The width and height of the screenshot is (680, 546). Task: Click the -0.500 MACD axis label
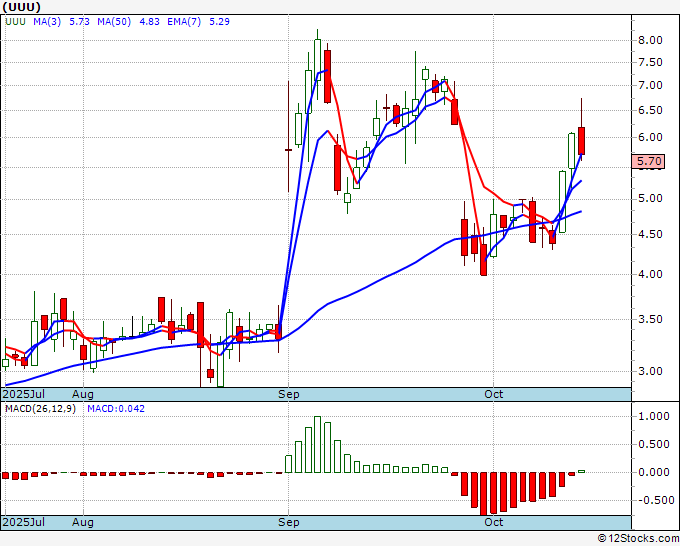coord(656,500)
